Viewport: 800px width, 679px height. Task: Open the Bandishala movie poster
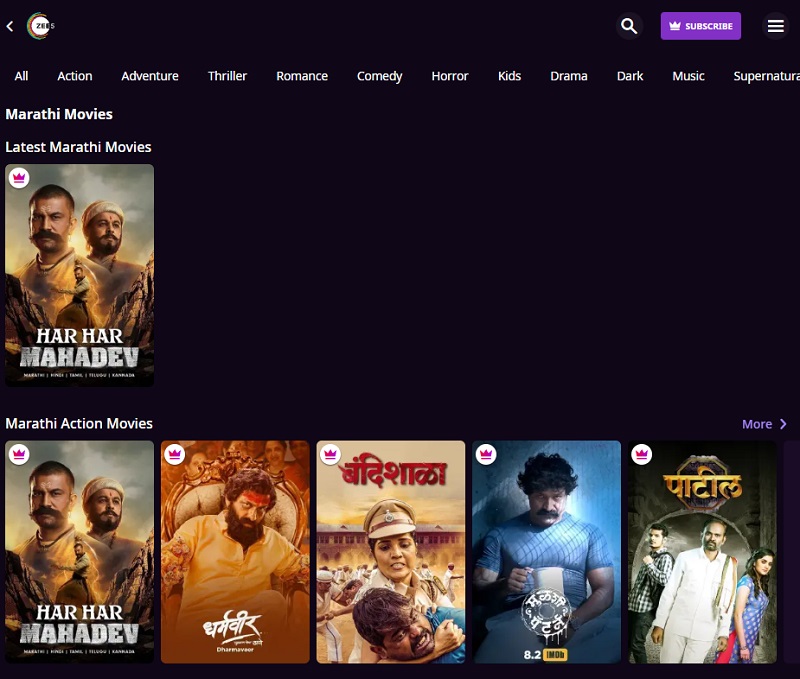pos(391,552)
